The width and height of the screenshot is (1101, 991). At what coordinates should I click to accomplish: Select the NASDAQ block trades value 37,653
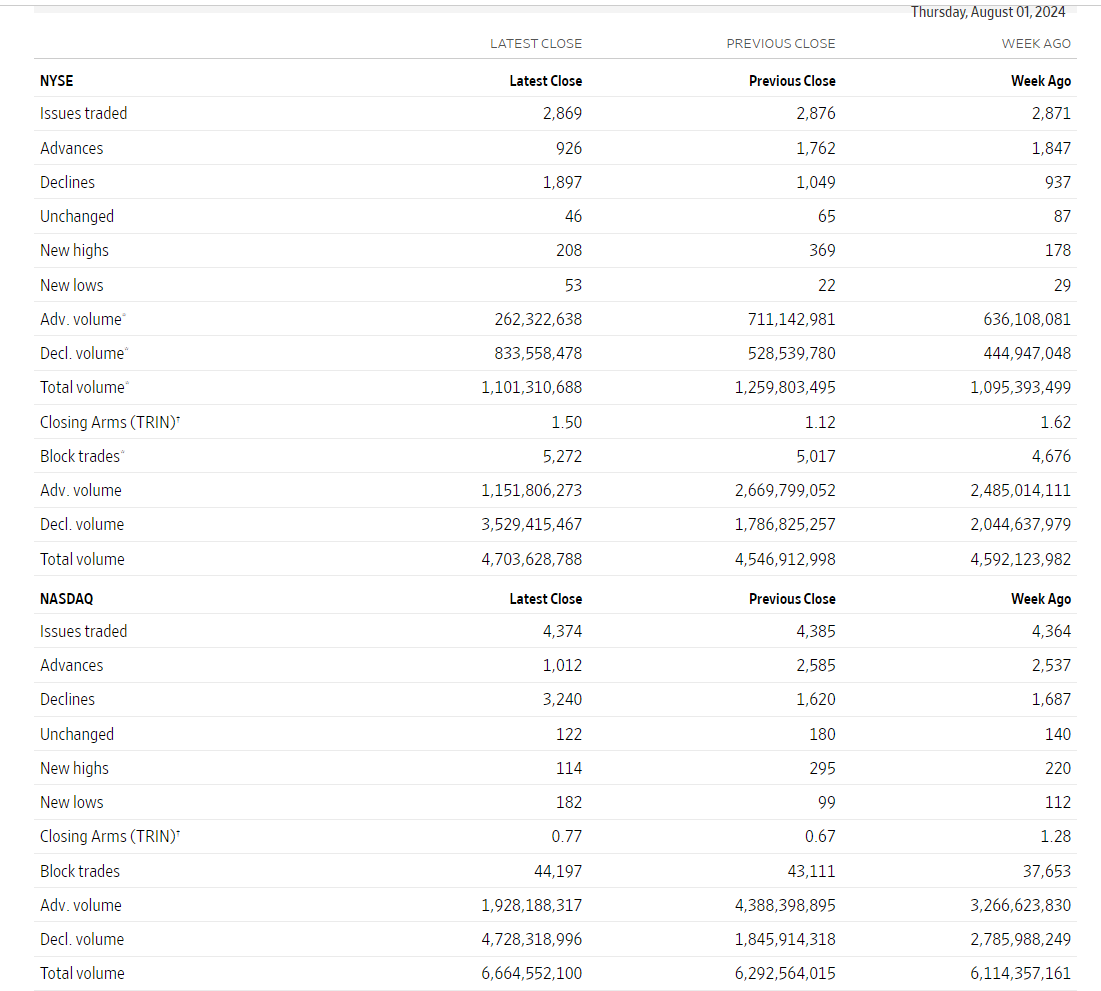coord(1047,871)
